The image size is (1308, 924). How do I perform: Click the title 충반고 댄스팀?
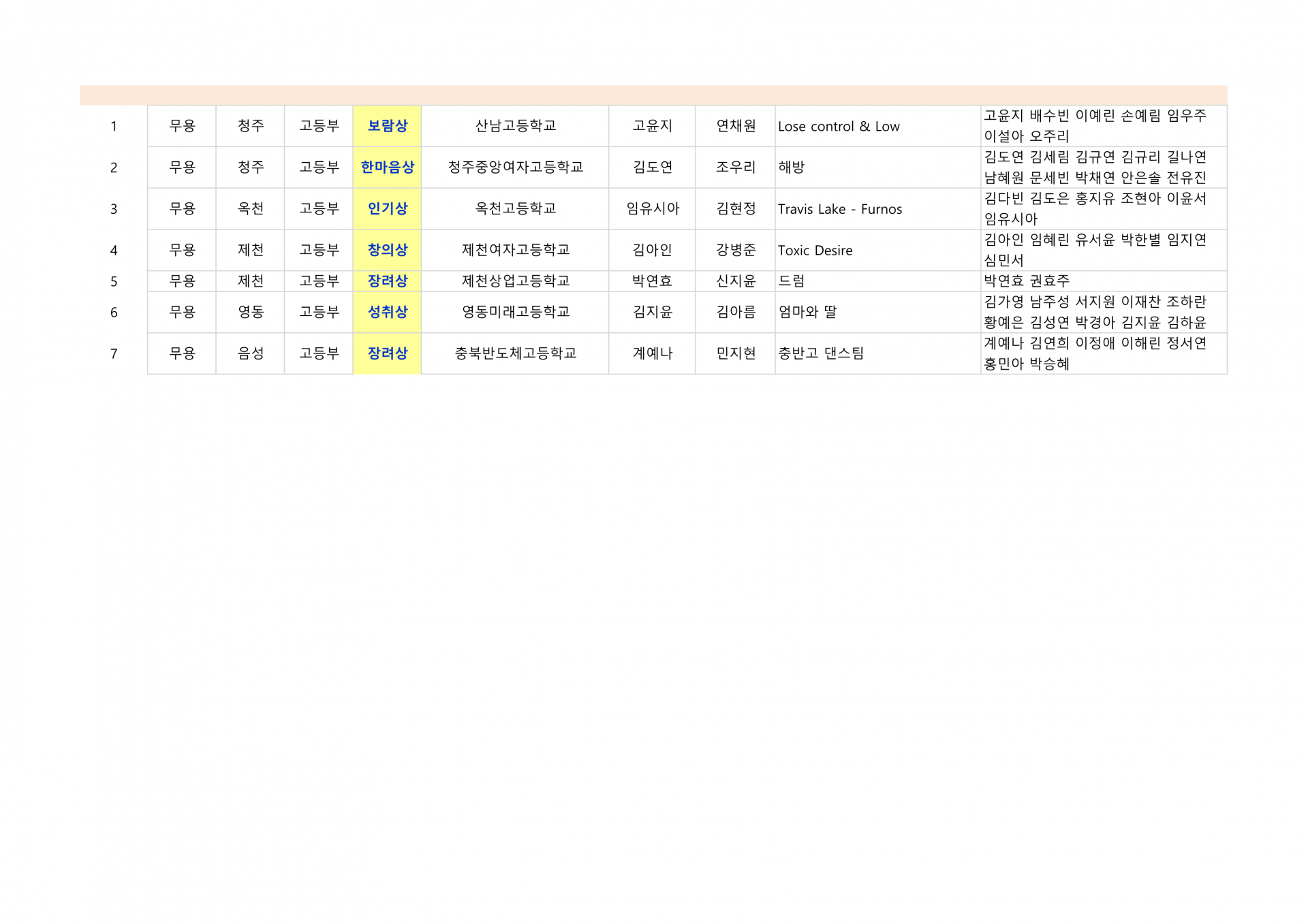point(821,353)
